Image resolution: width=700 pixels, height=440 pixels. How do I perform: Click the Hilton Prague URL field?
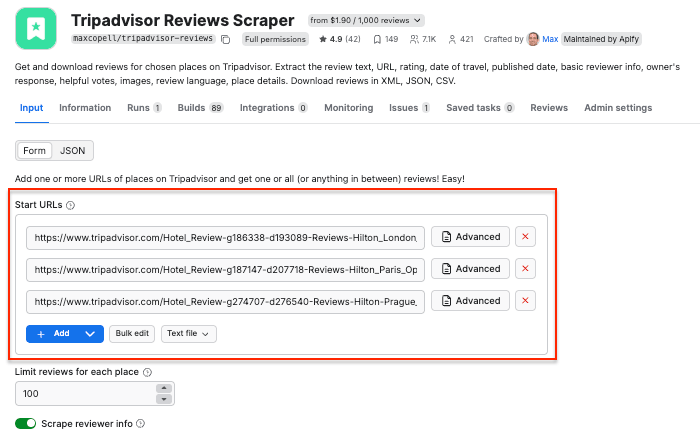click(225, 302)
